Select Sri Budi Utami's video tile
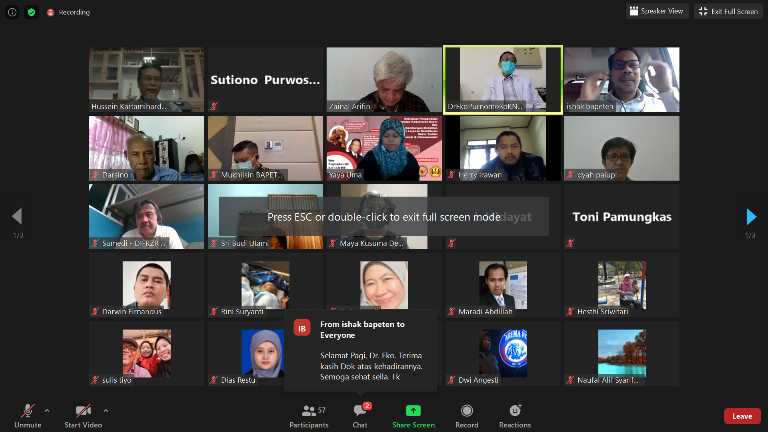This screenshot has height=432, width=768. [x=265, y=216]
